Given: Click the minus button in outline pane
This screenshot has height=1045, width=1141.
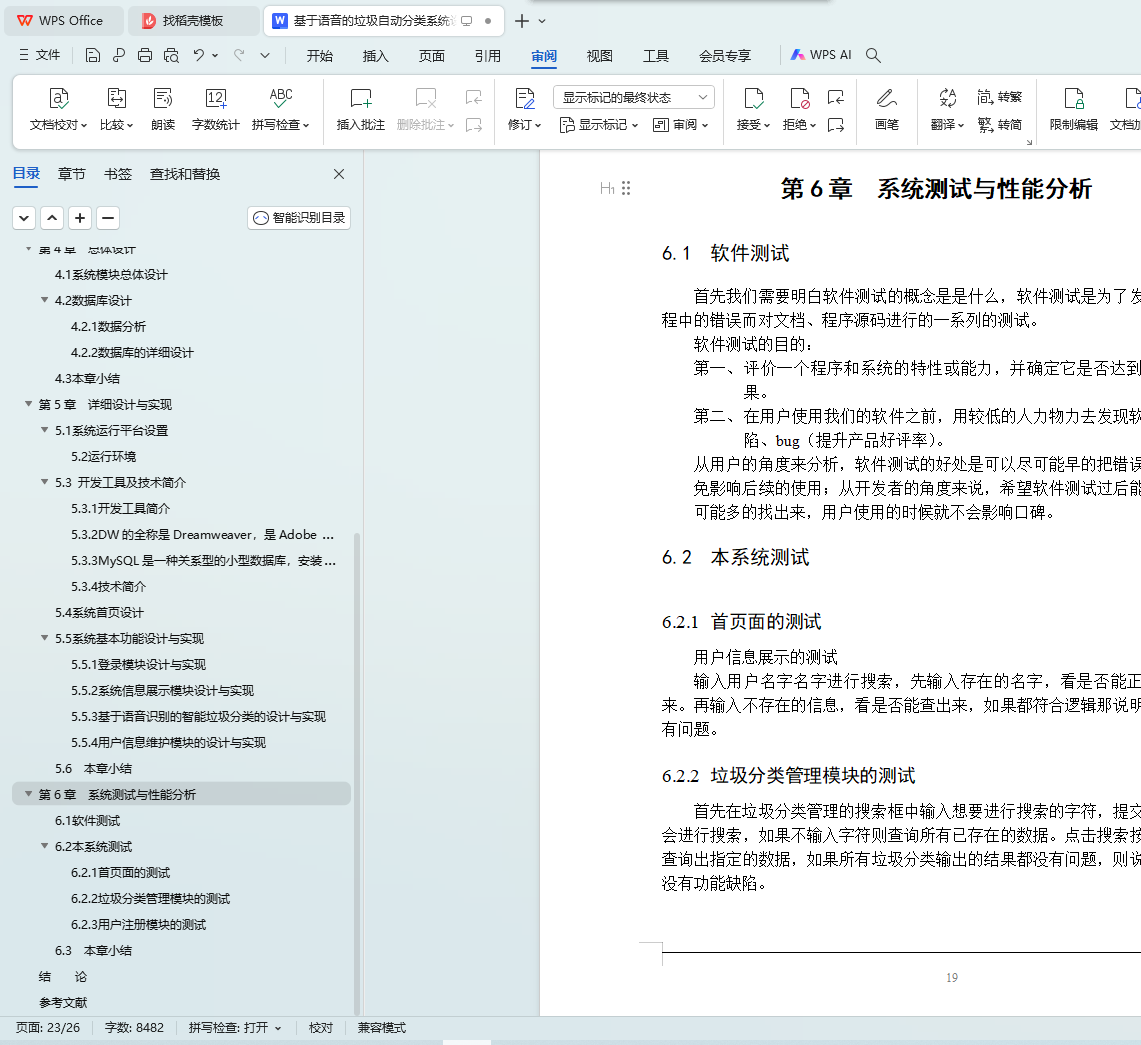Looking at the screenshot, I should click(108, 218).
